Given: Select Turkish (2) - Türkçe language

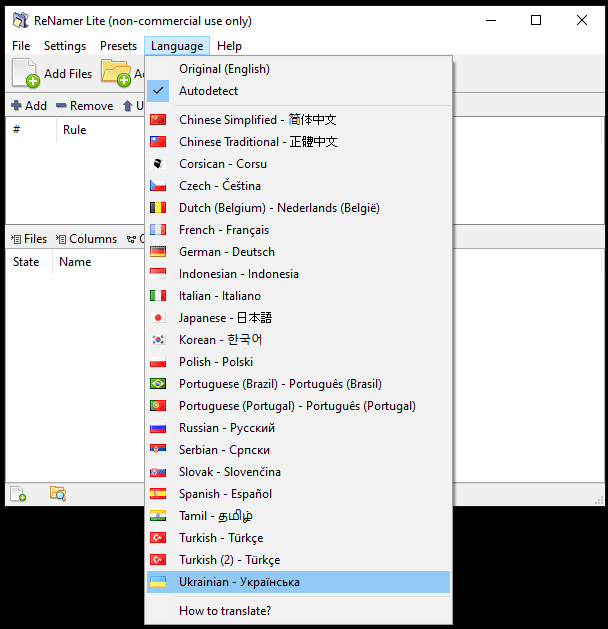Looking at the screenshot, I should [x=298, y=560].
